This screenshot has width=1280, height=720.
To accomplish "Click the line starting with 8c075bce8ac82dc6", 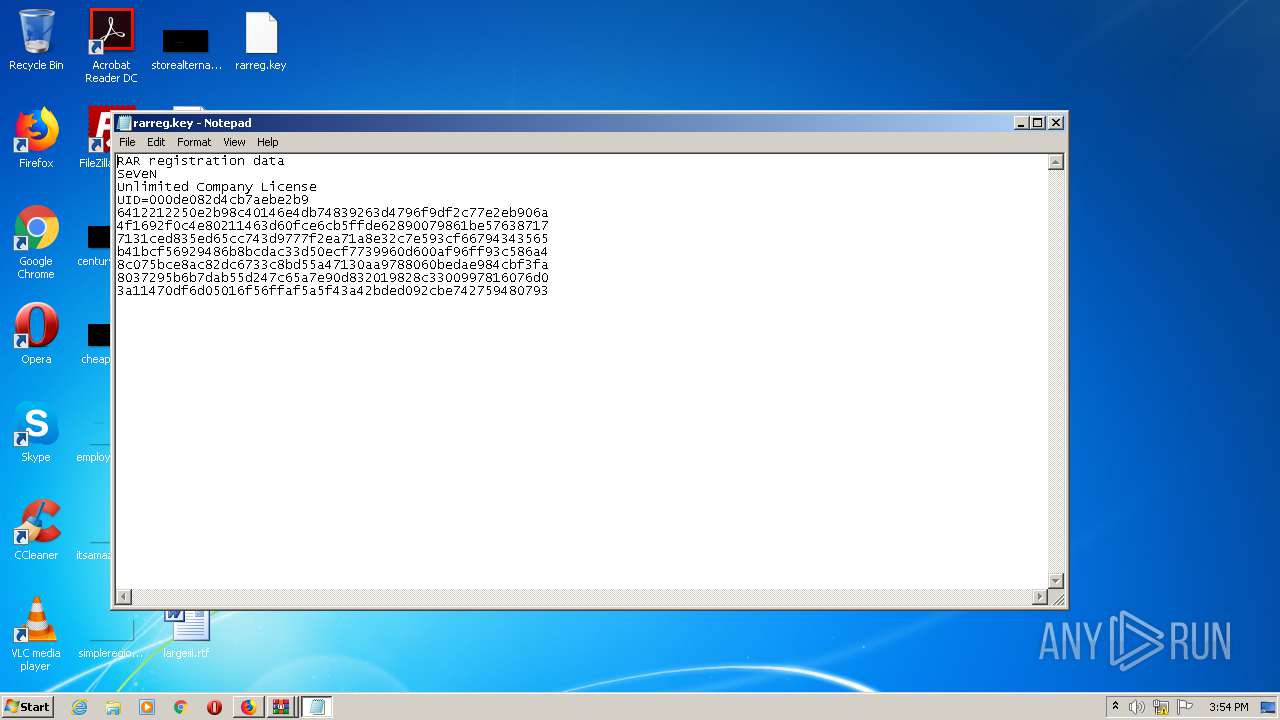I will pos(332,264).
